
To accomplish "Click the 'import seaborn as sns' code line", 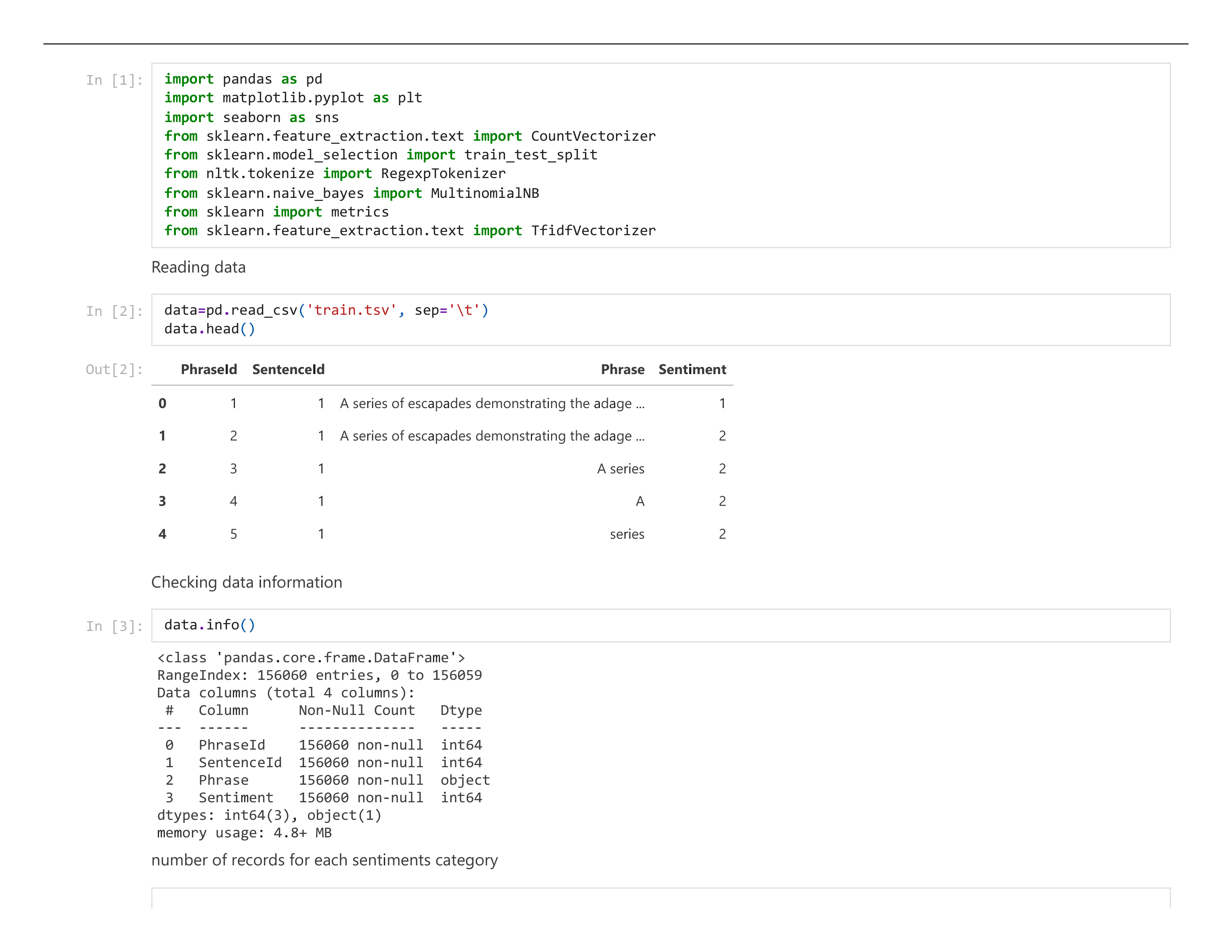I will pos(252,117).
